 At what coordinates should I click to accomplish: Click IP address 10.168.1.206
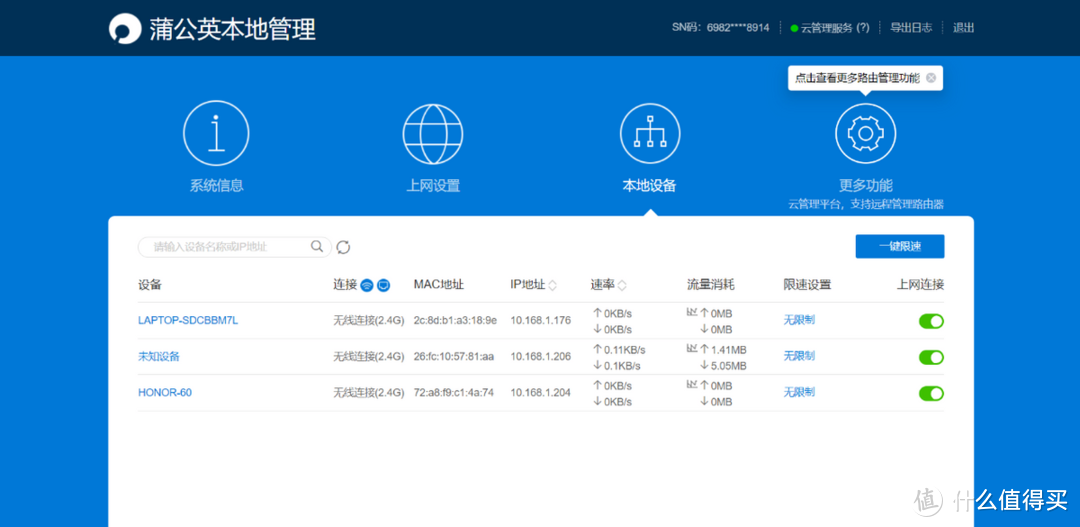[541, 357]
